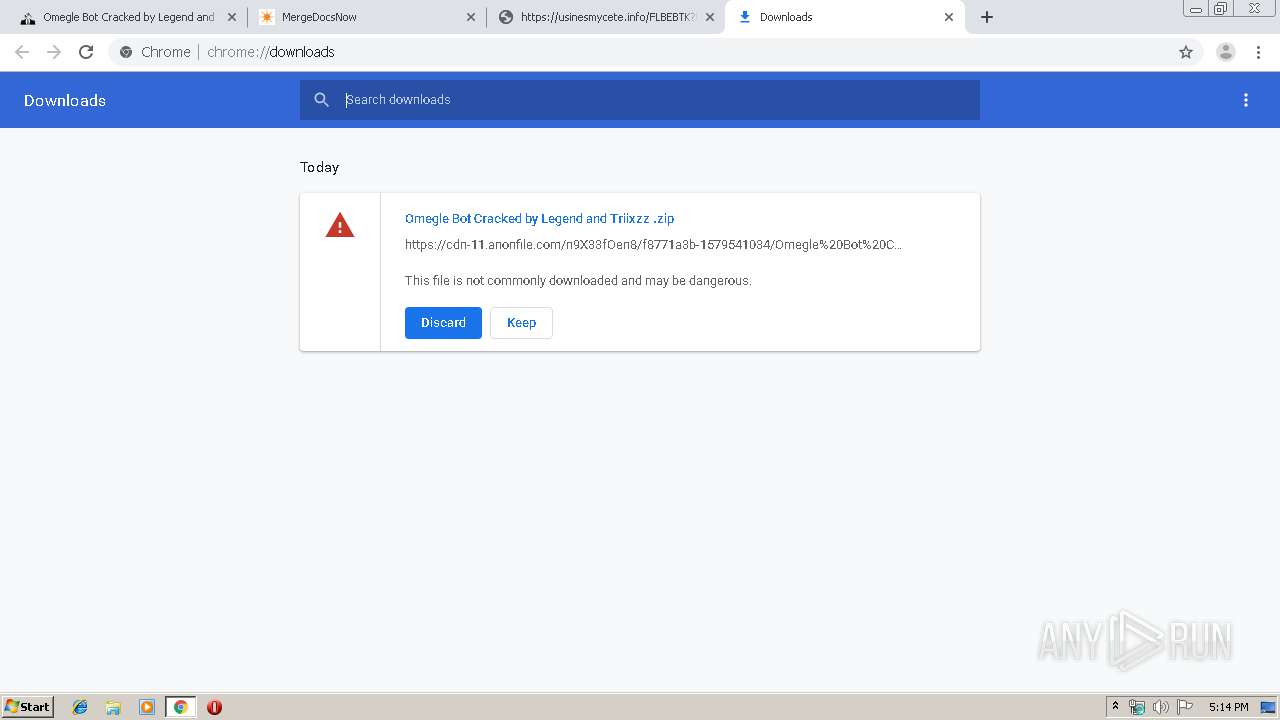Focus the Search downloads field
This screenshot has height=720, width=1280.
pos(640,100)
